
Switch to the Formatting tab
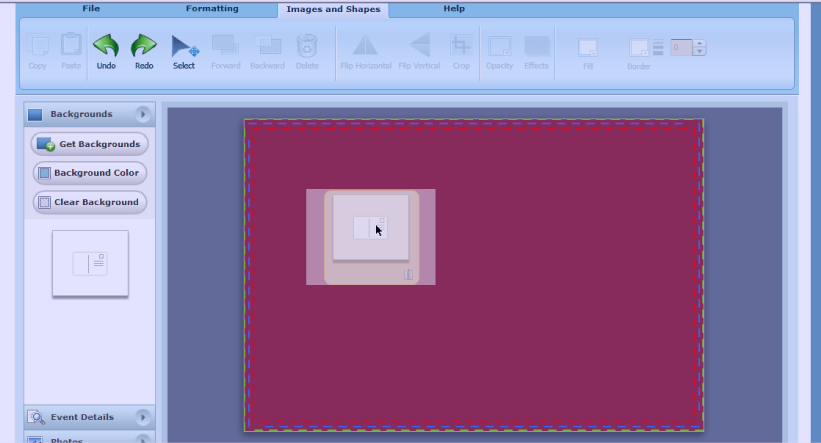click(212, 9)
